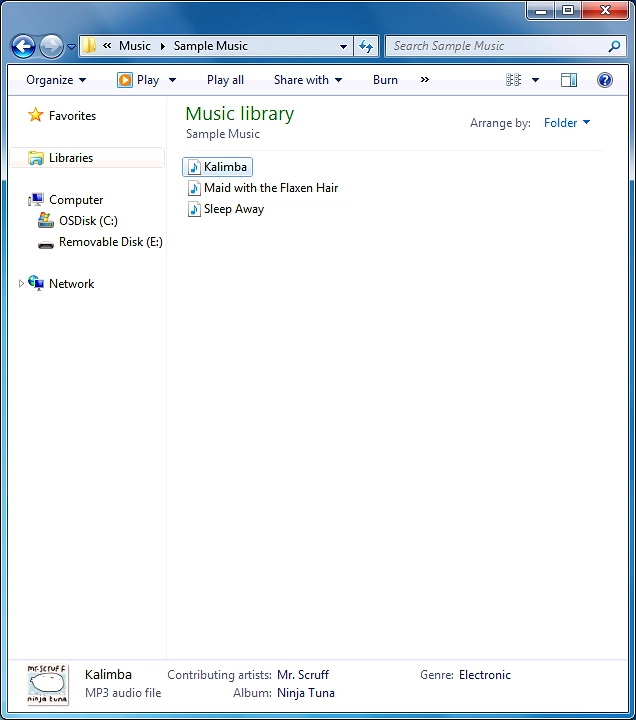Select the Kalimba file name

pos(225,167)
